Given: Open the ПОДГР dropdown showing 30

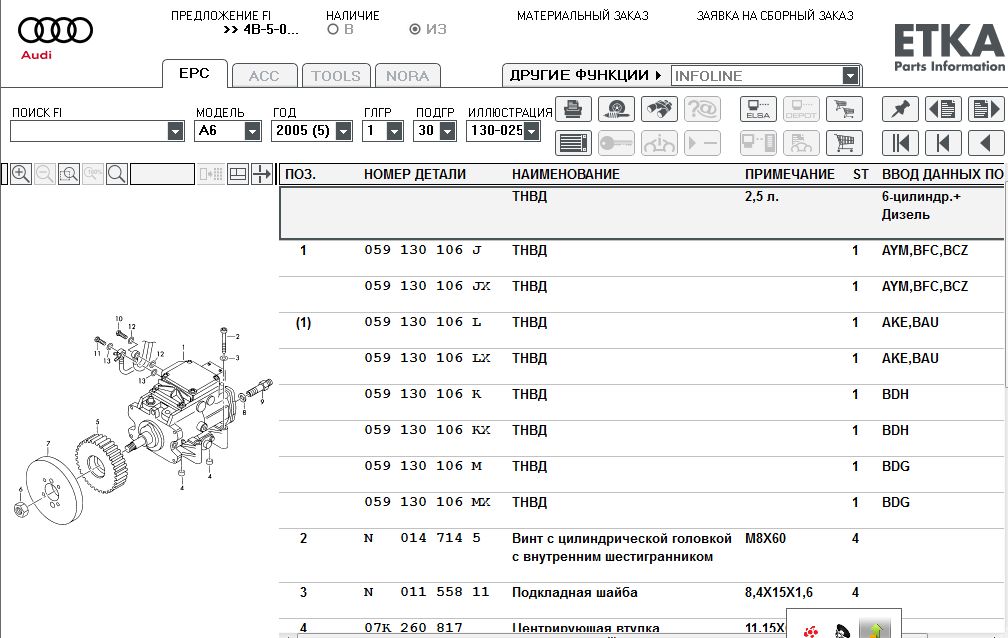Looking at the screenshot, I should click(x=447, y=131).
